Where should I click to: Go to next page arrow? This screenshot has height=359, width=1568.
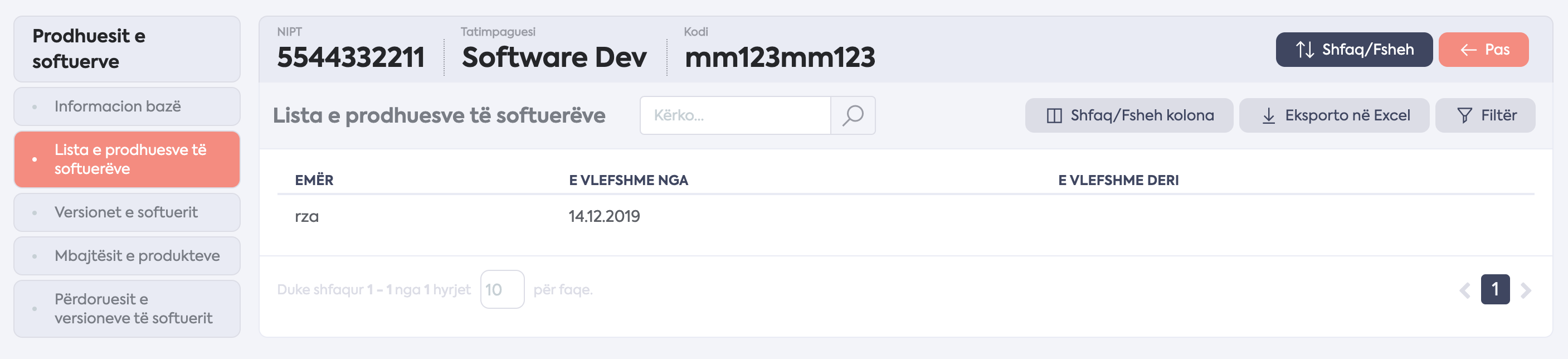tap(1526, 290)
